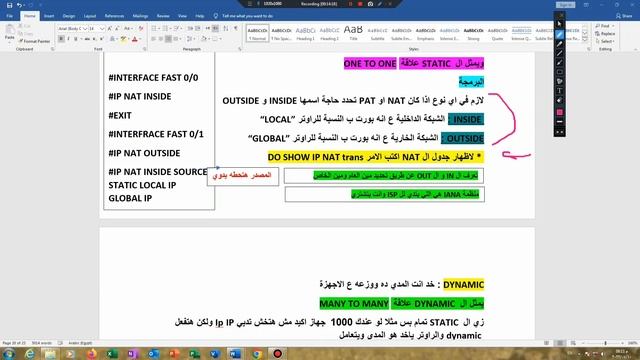This screenshot has width=640, height=360.
Task: Click the Clear All Formatting icon
Action: coord(141,29)
